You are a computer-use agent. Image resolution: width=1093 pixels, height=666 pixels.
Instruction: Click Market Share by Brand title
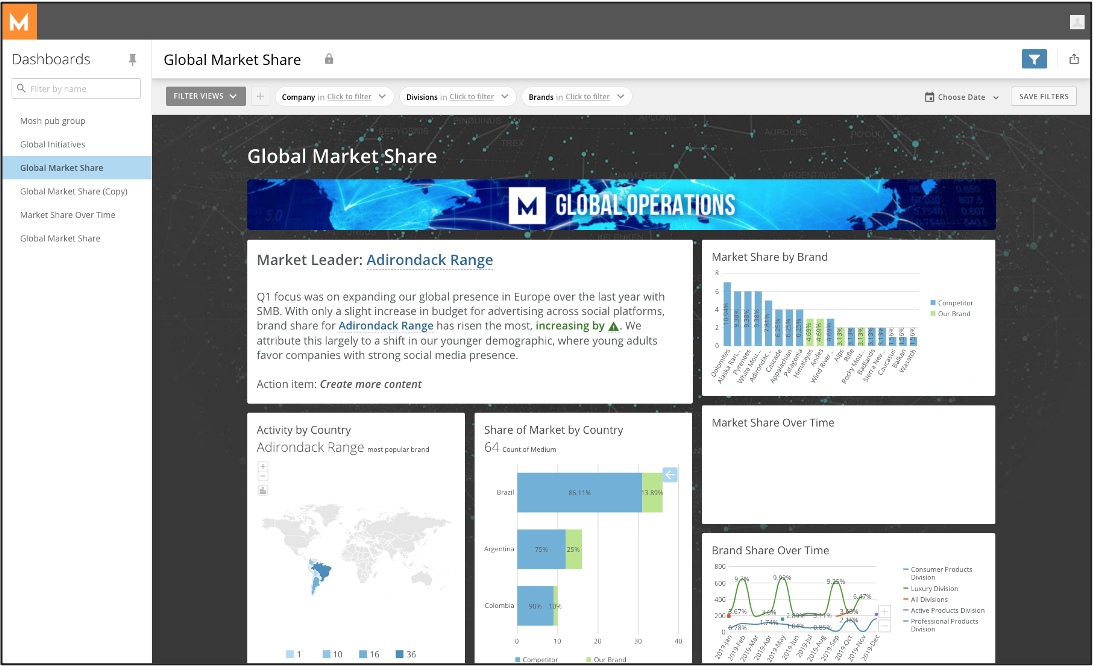coord(770,257)
